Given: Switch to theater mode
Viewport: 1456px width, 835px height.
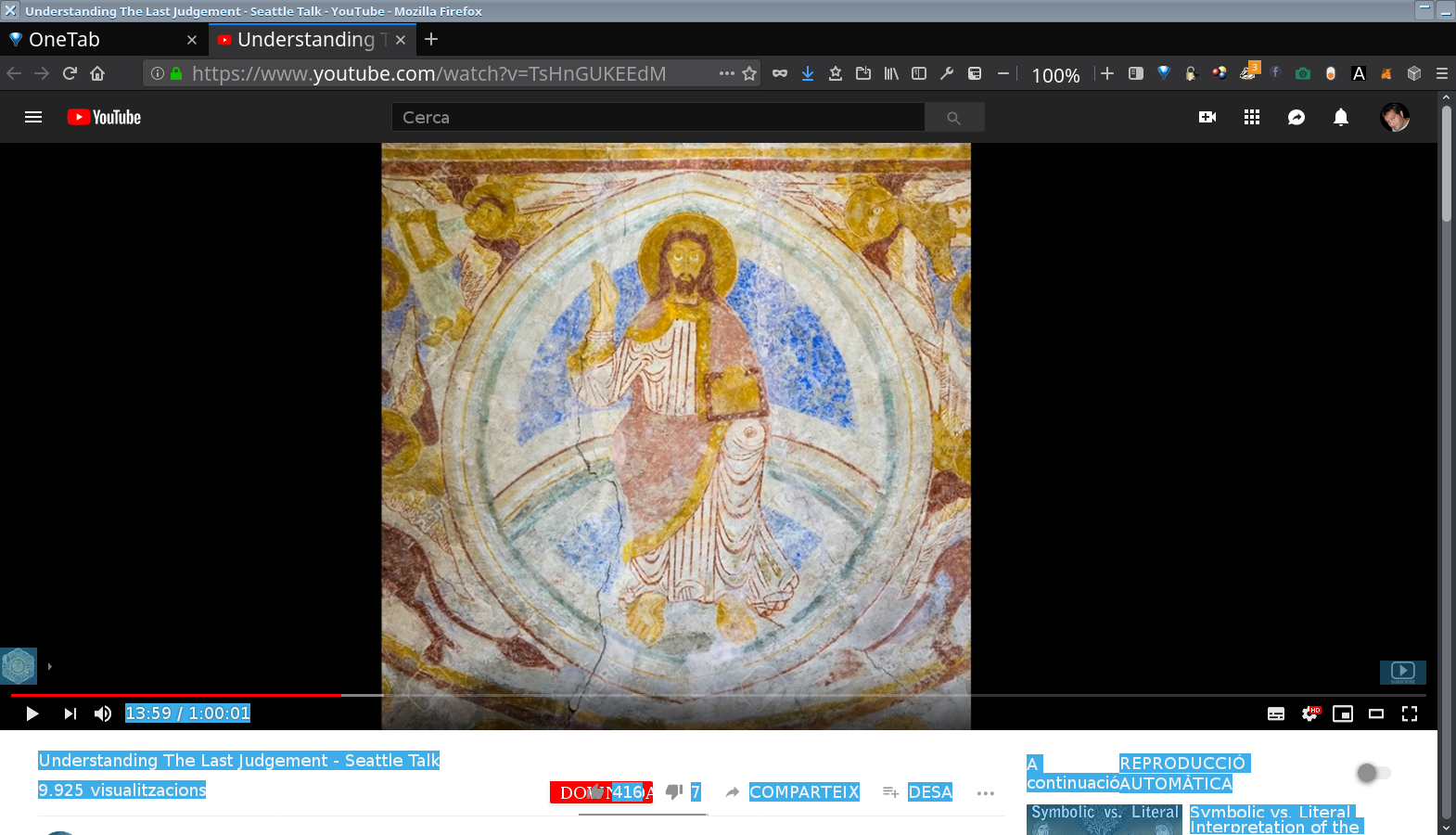Looking at the screenshot, I should click(x=1376, y=713).
